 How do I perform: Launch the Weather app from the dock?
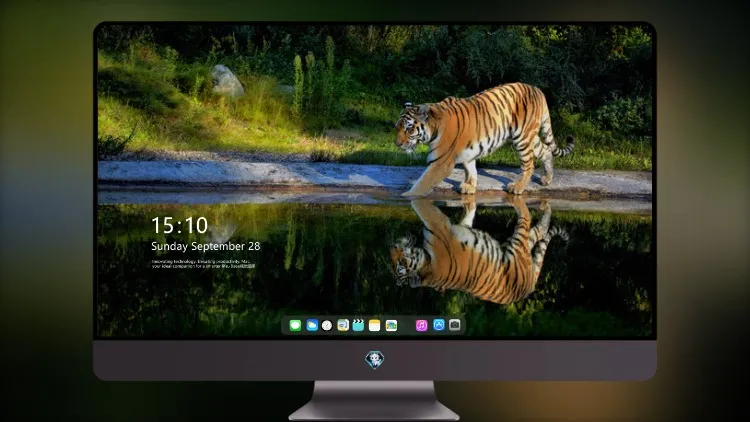[x=312, y=326]
